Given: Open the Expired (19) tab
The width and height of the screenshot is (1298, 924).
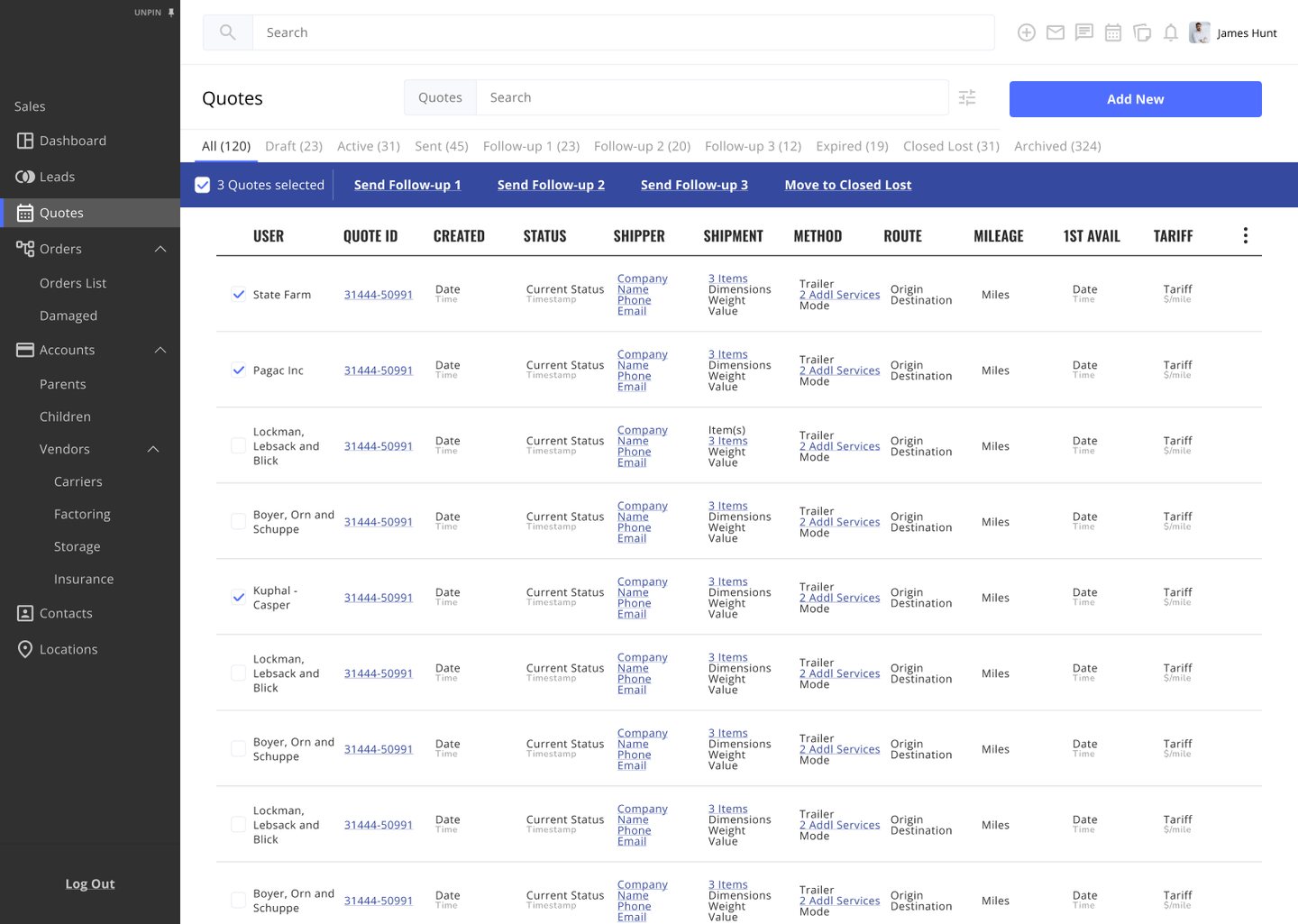Looking at the screenshot, I should 852,146.
